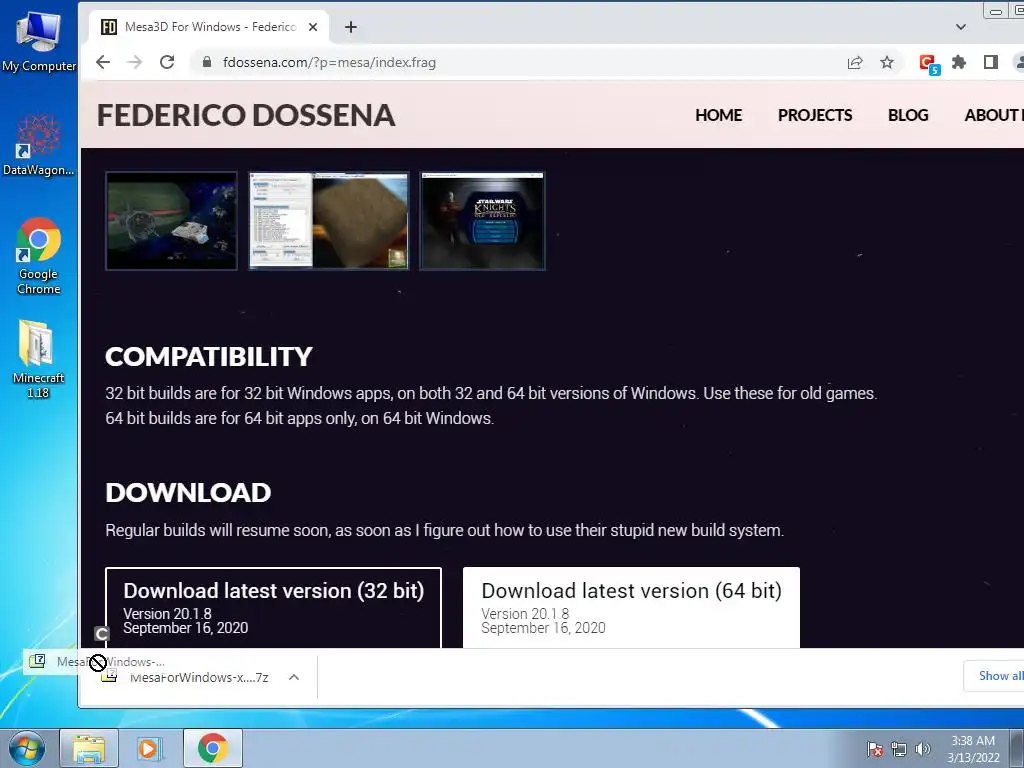
Task: Click the browser forward arrow
Action: point(135,63)
